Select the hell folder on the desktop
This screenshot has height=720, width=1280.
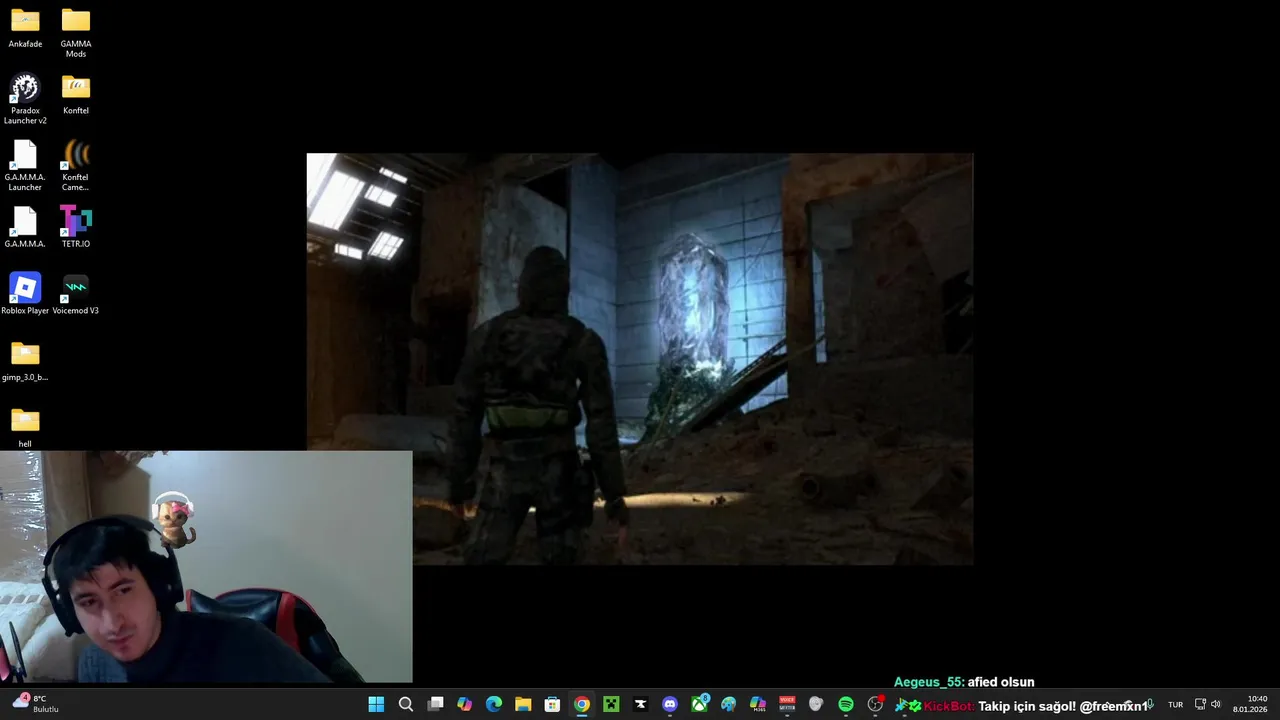pyautogui.click(x=25, y=428)
